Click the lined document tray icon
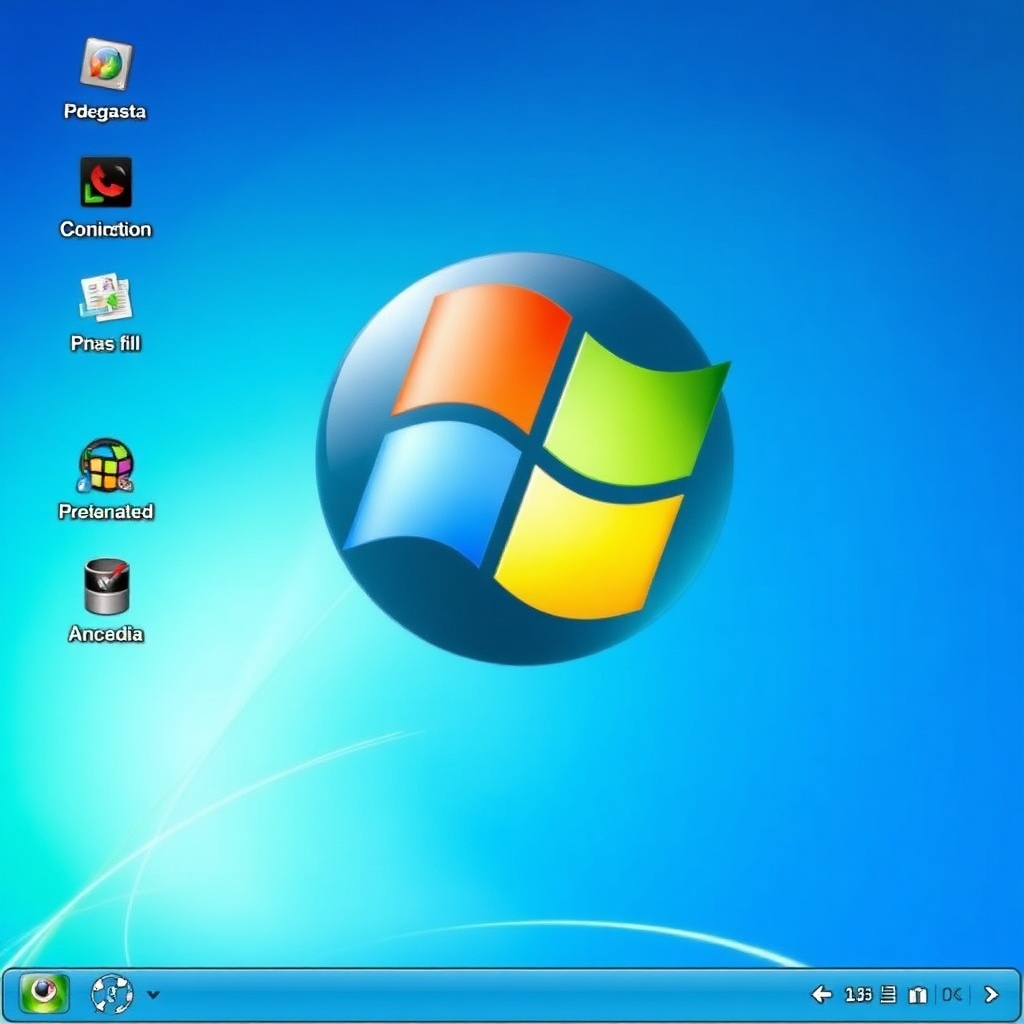The width and height of the screenshot is (1024, 1024). coord(888,995)
